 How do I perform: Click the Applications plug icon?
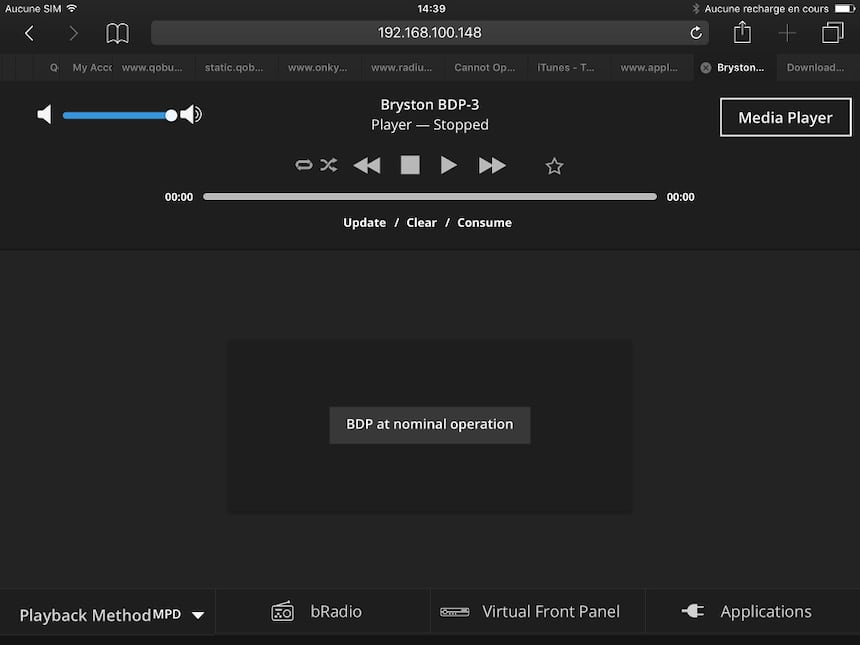693,611
